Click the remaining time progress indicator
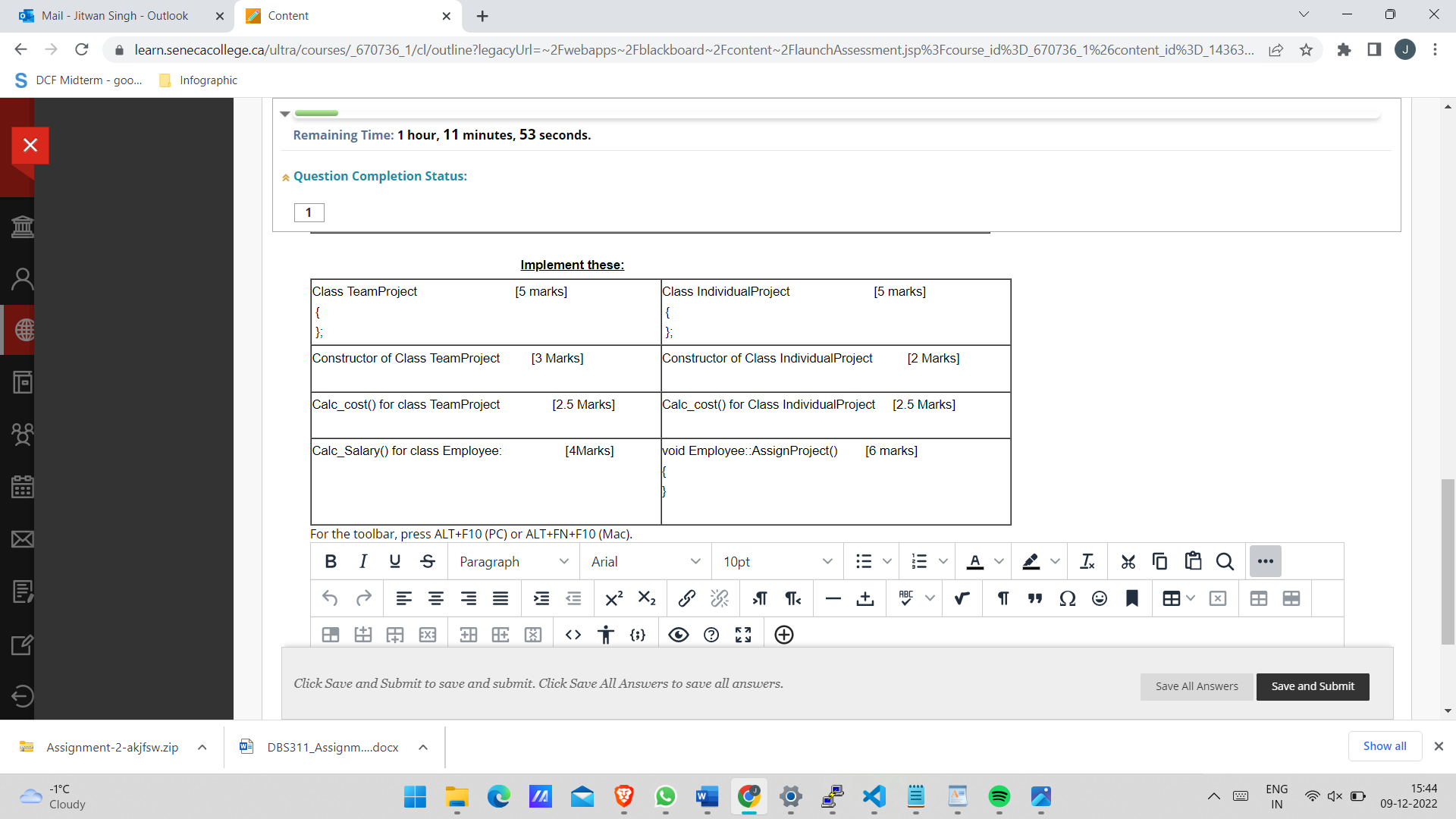This screenshot has height=819, width=1456. (317, 112)
